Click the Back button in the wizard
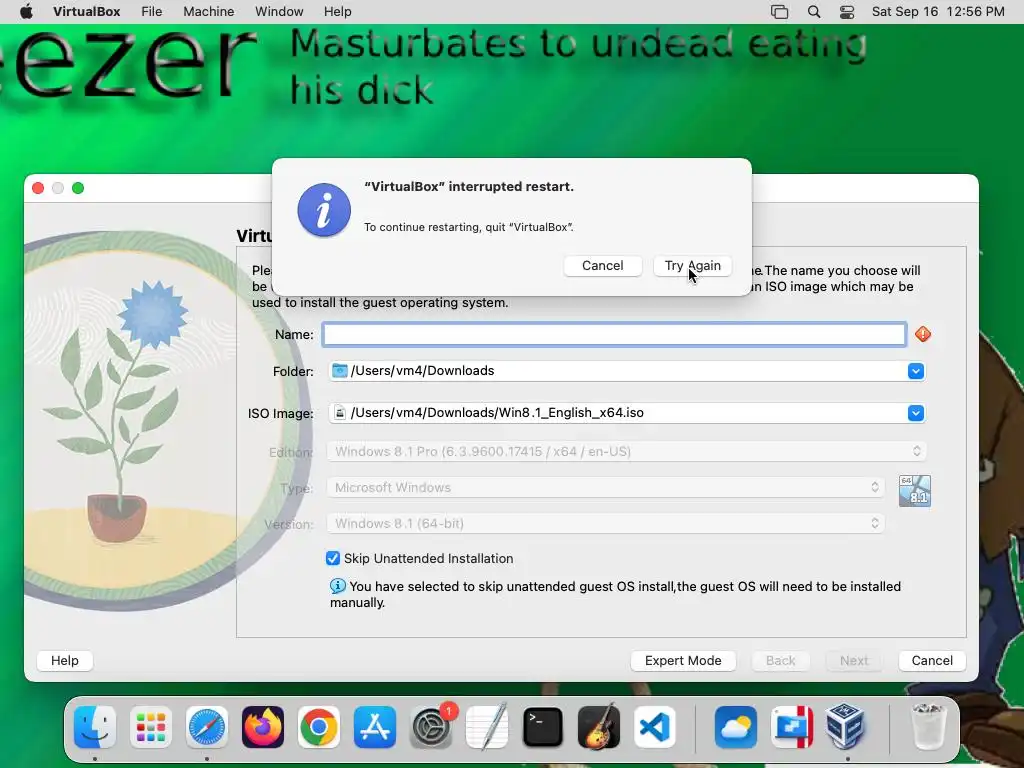The width and height of the screenshot is (1024, 768). [x=780, y=660]
